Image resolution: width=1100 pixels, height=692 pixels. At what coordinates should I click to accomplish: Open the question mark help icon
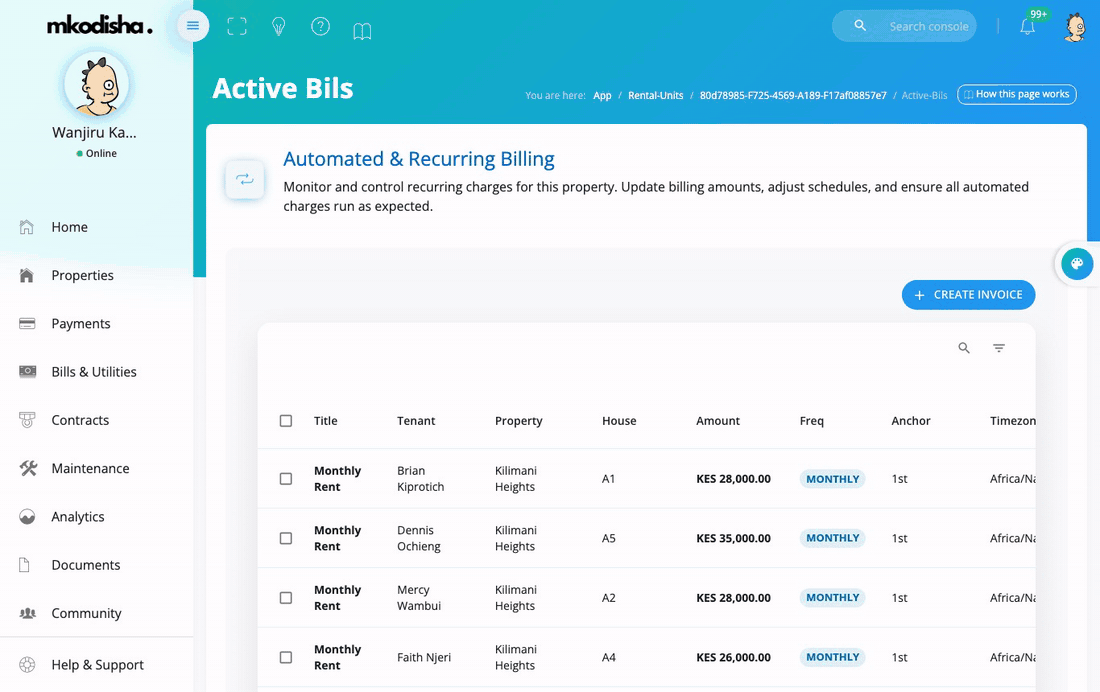tap(321, 27)
